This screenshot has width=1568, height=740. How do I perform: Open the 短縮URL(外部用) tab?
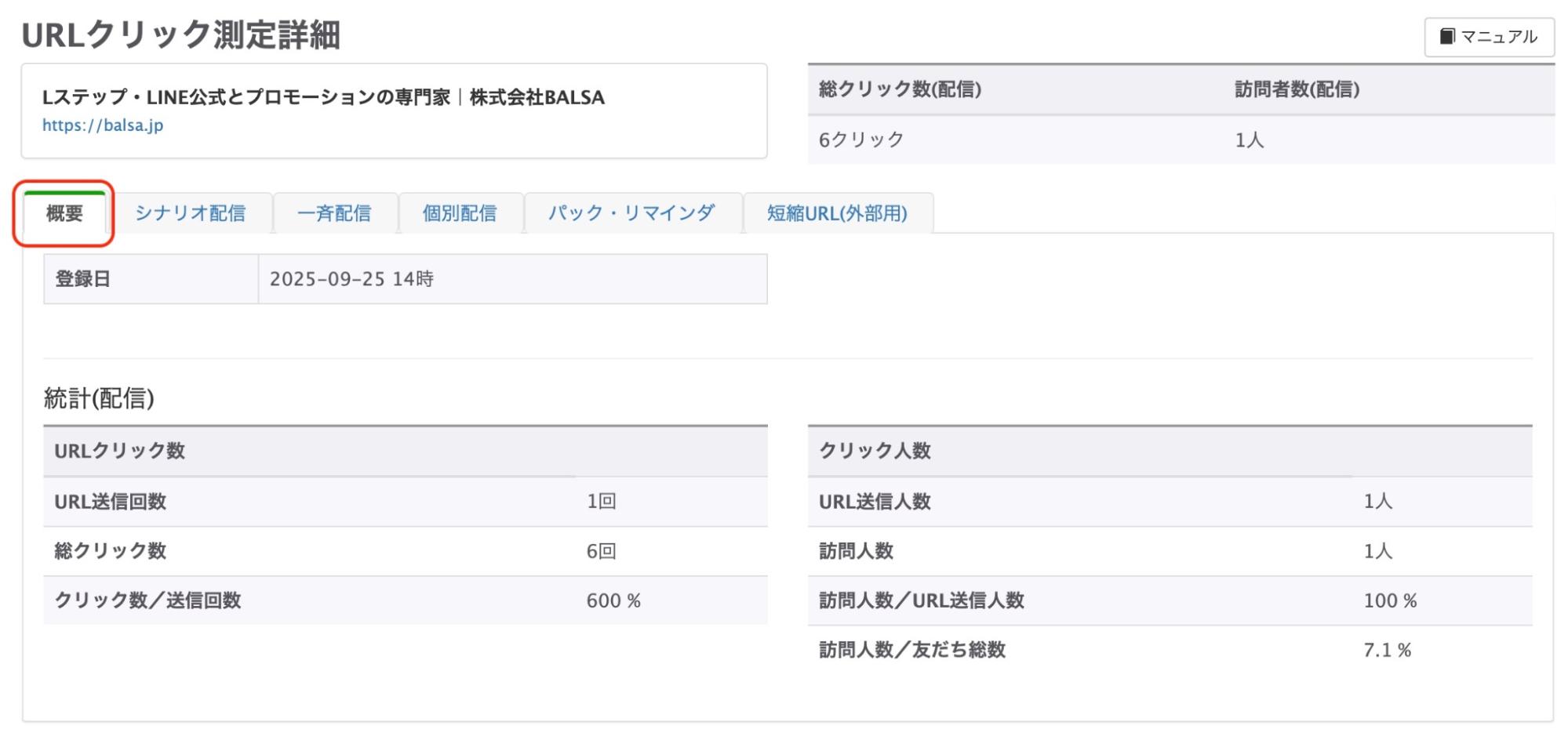coord(834,212)
